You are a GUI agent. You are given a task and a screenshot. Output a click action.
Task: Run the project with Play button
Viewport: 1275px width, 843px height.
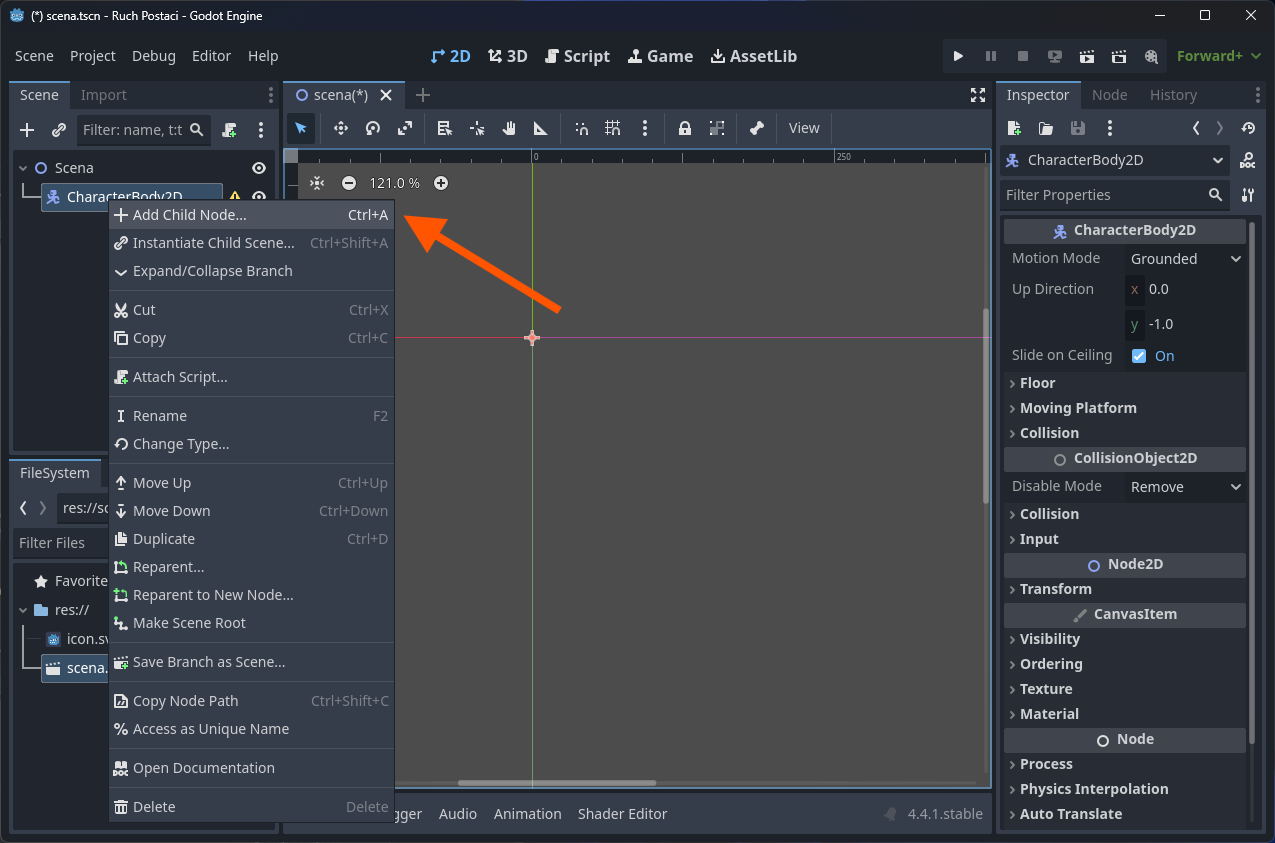[x=958, y=56]
